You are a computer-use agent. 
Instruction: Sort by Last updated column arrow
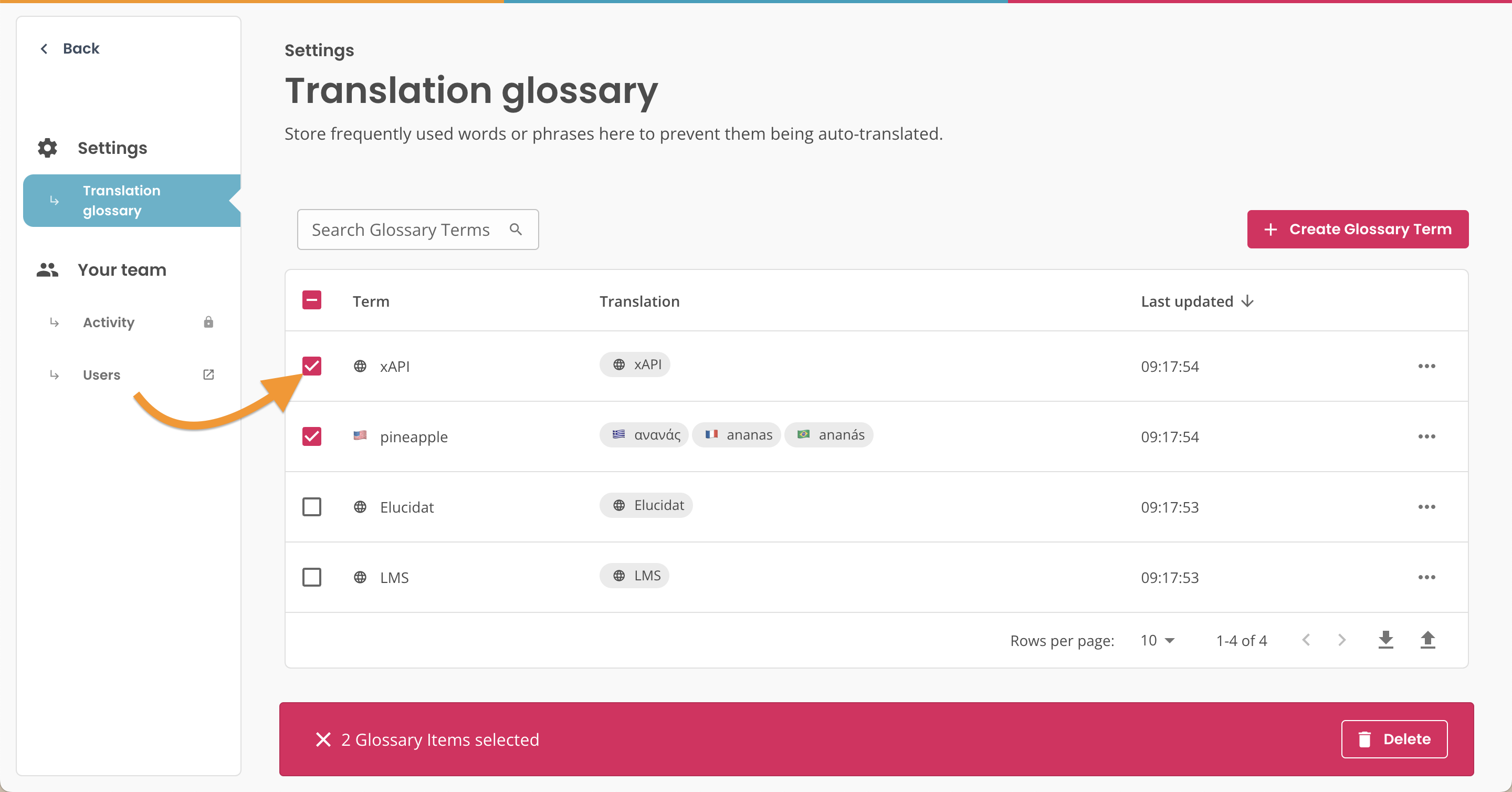pos(1247,301)
